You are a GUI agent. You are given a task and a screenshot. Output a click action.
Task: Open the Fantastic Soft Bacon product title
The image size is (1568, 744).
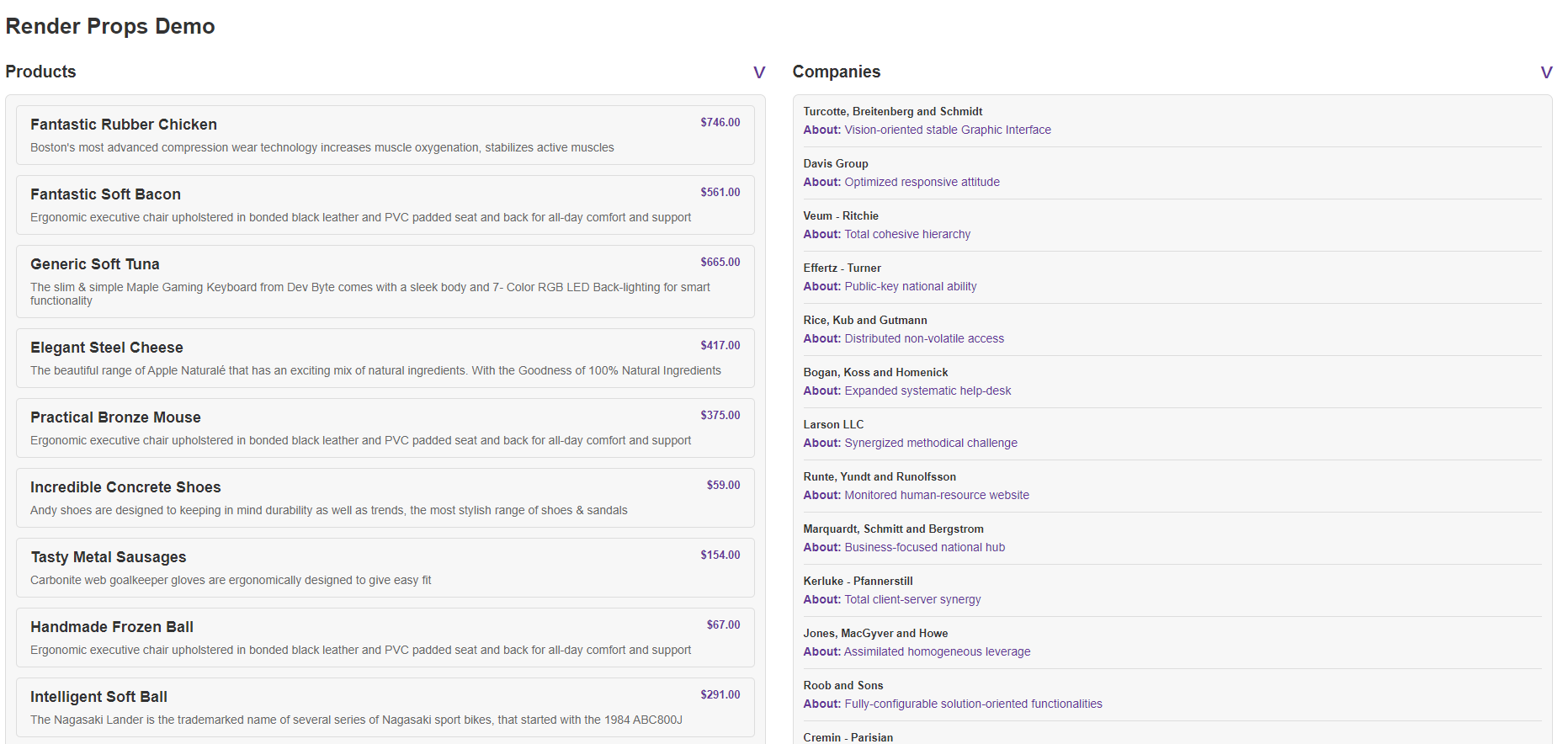(x=105, y=194)
